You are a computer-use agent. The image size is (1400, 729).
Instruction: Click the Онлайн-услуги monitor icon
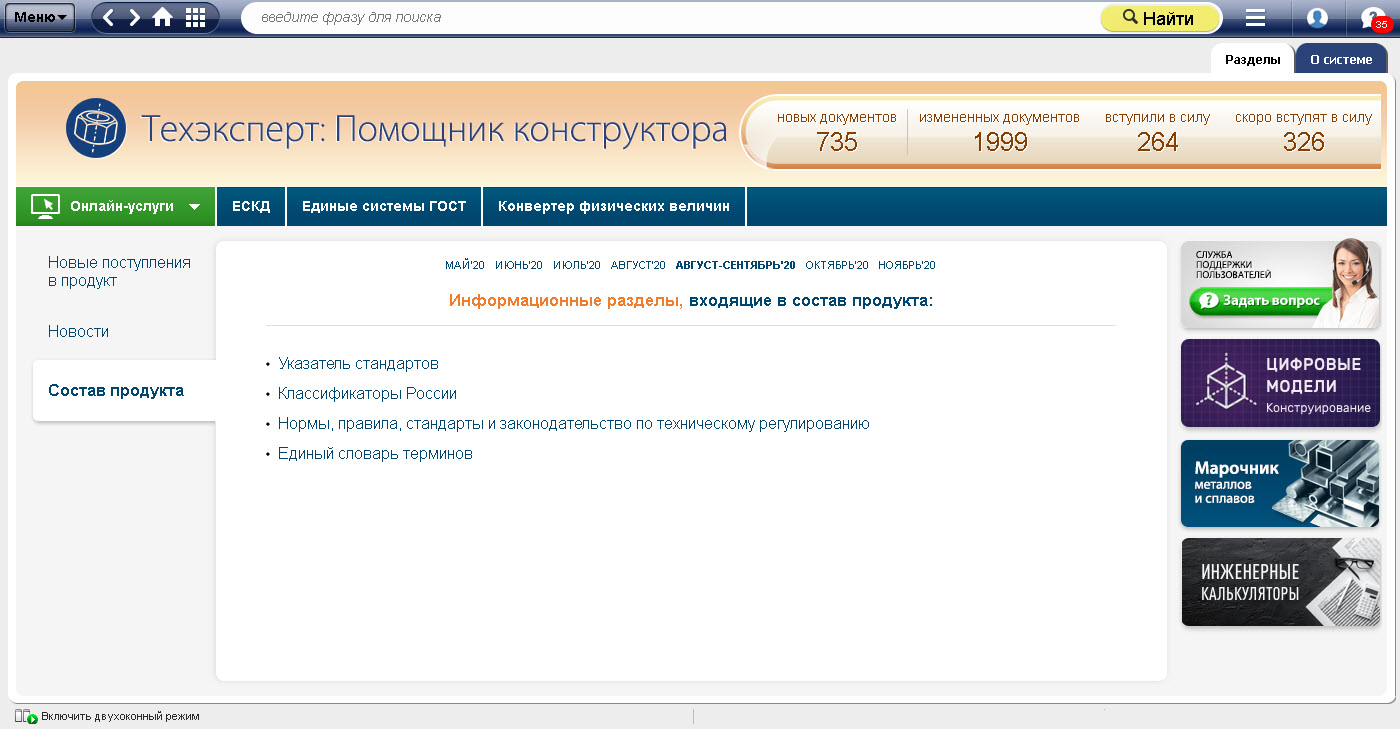(45, 206)
